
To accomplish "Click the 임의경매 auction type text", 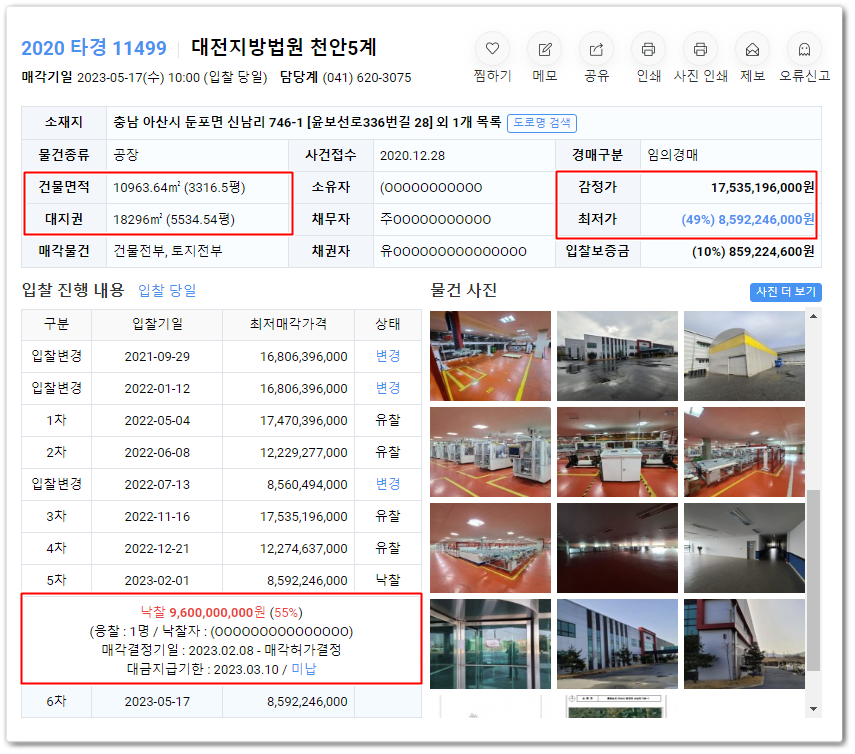I will point(672,155).
